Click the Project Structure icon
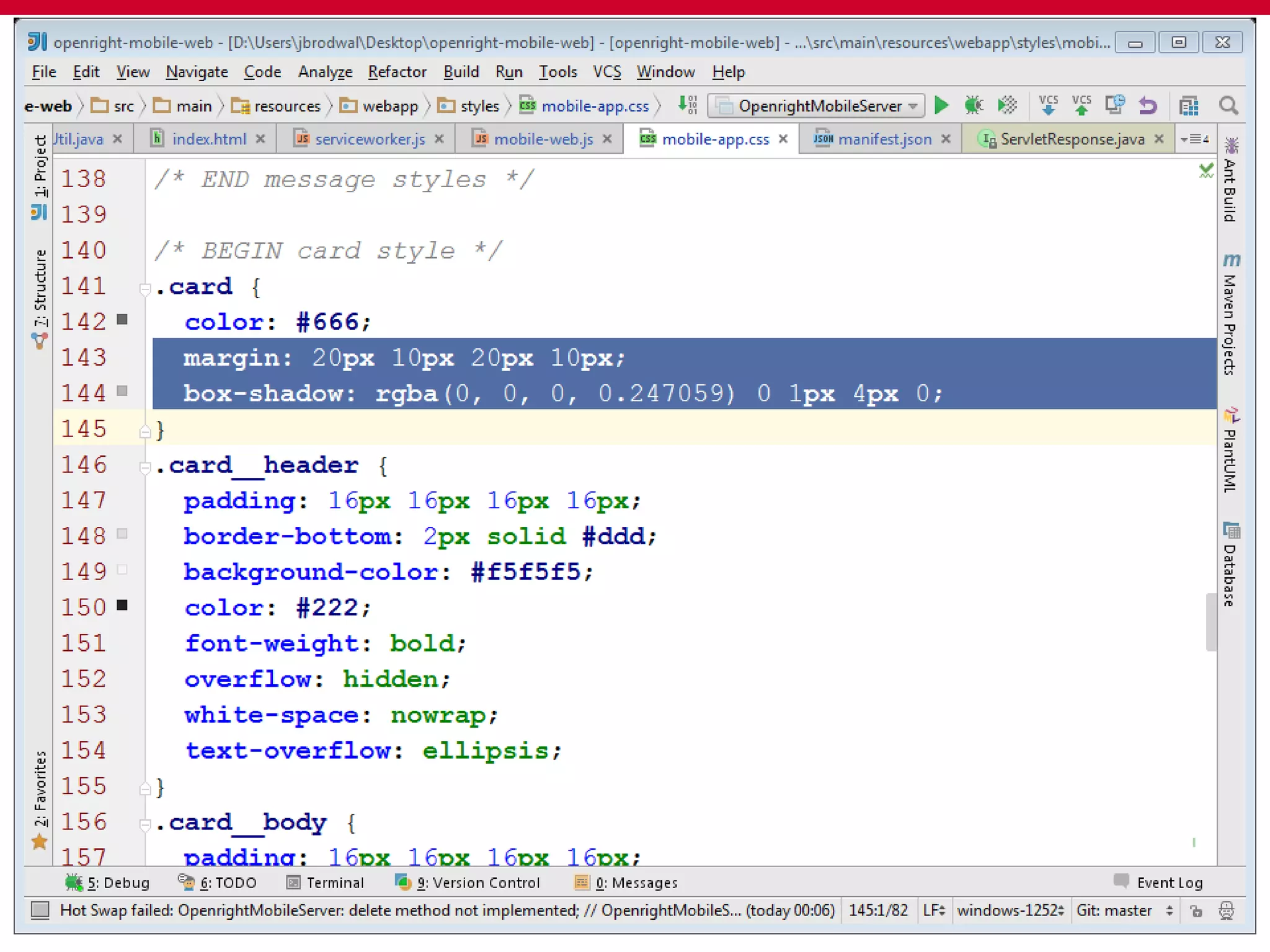The width and height of the screenshot is (1270, 952). click(1188, 106)
